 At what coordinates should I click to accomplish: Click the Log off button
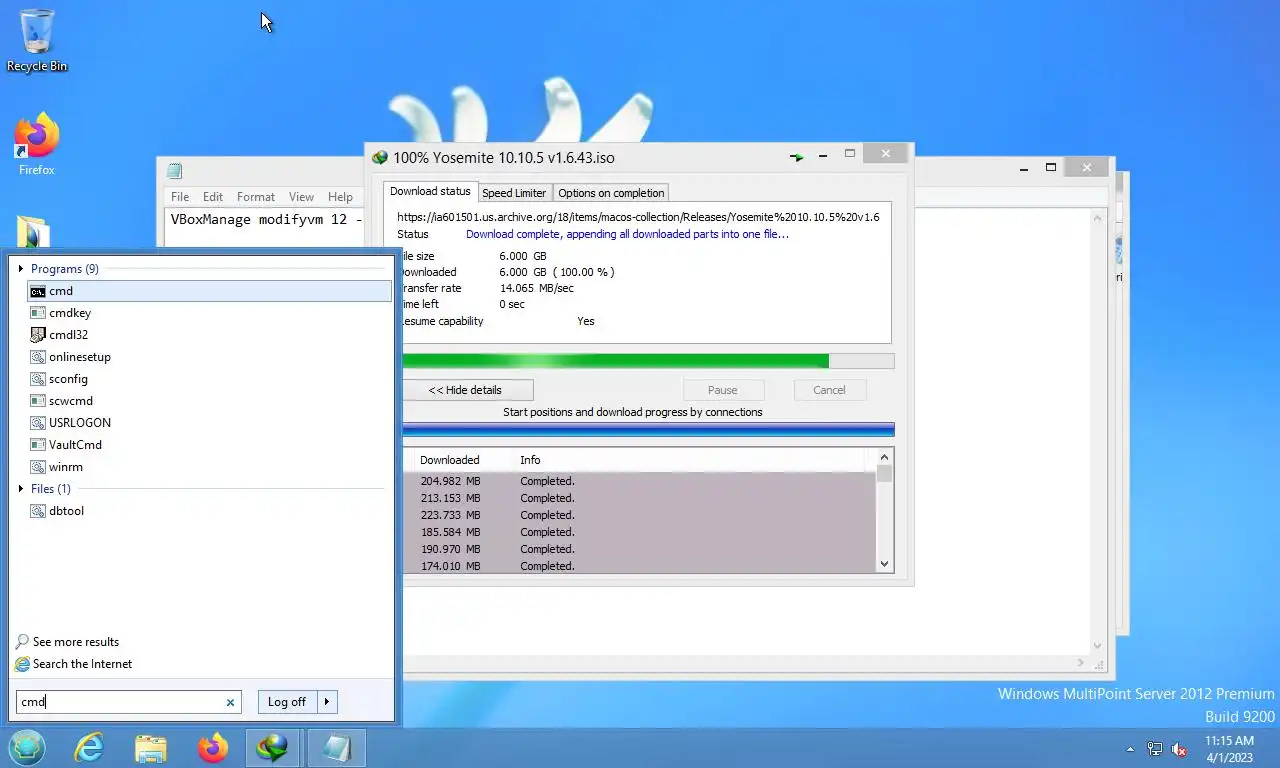pos(287,702)
